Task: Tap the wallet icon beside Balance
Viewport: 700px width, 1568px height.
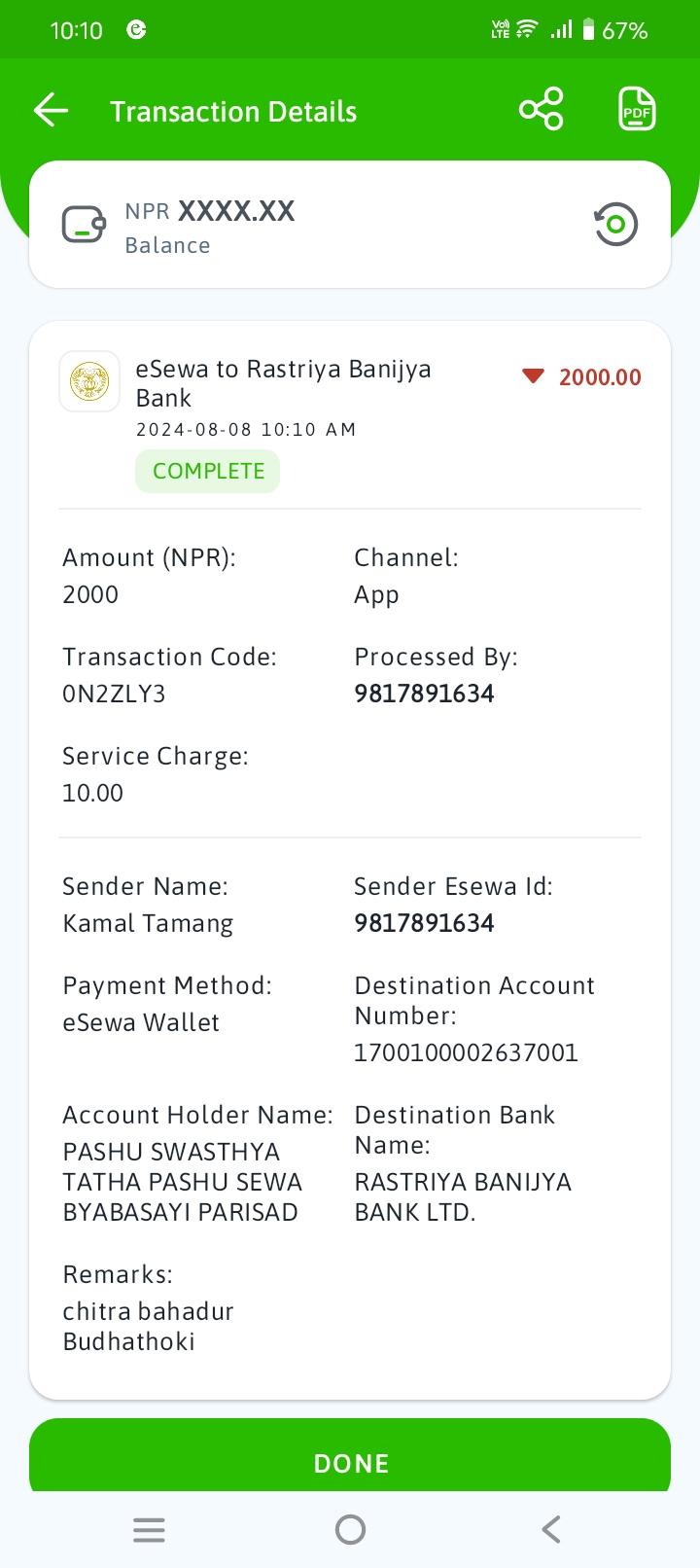Action: tap(84, 225)
